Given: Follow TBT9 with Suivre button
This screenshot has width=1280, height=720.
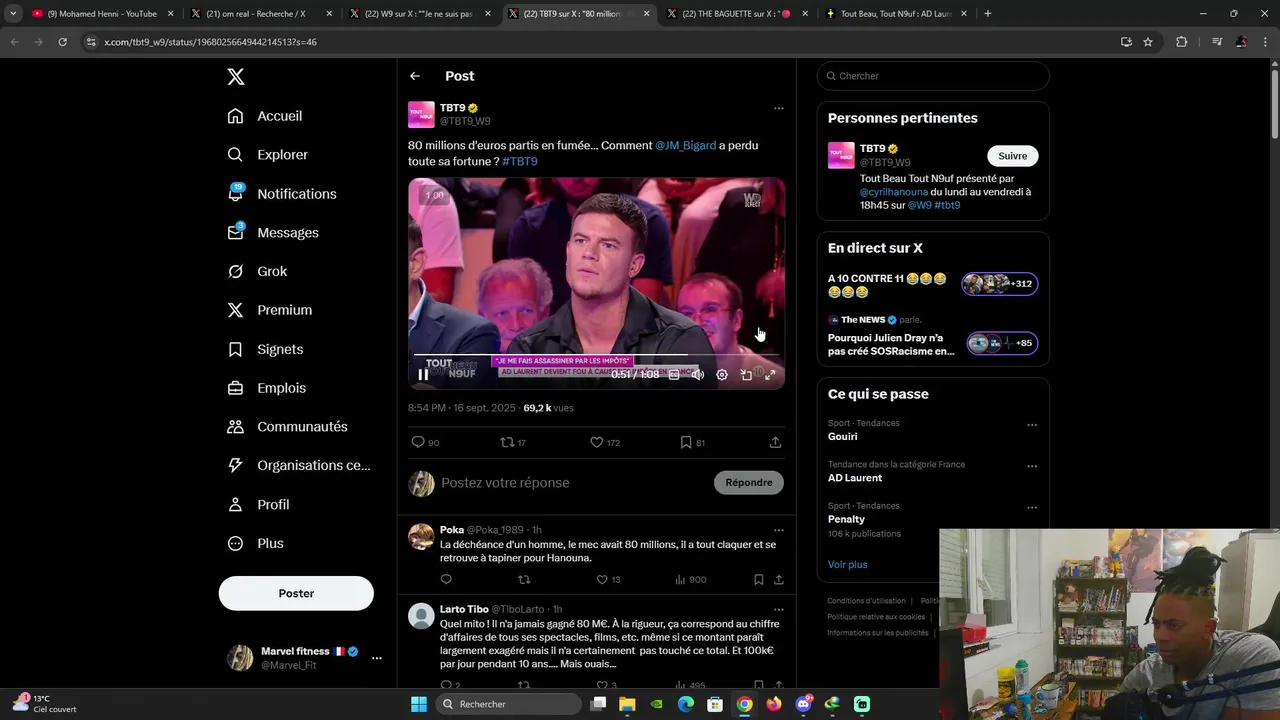Looking at the screenshot, I should coord(1012,156).
